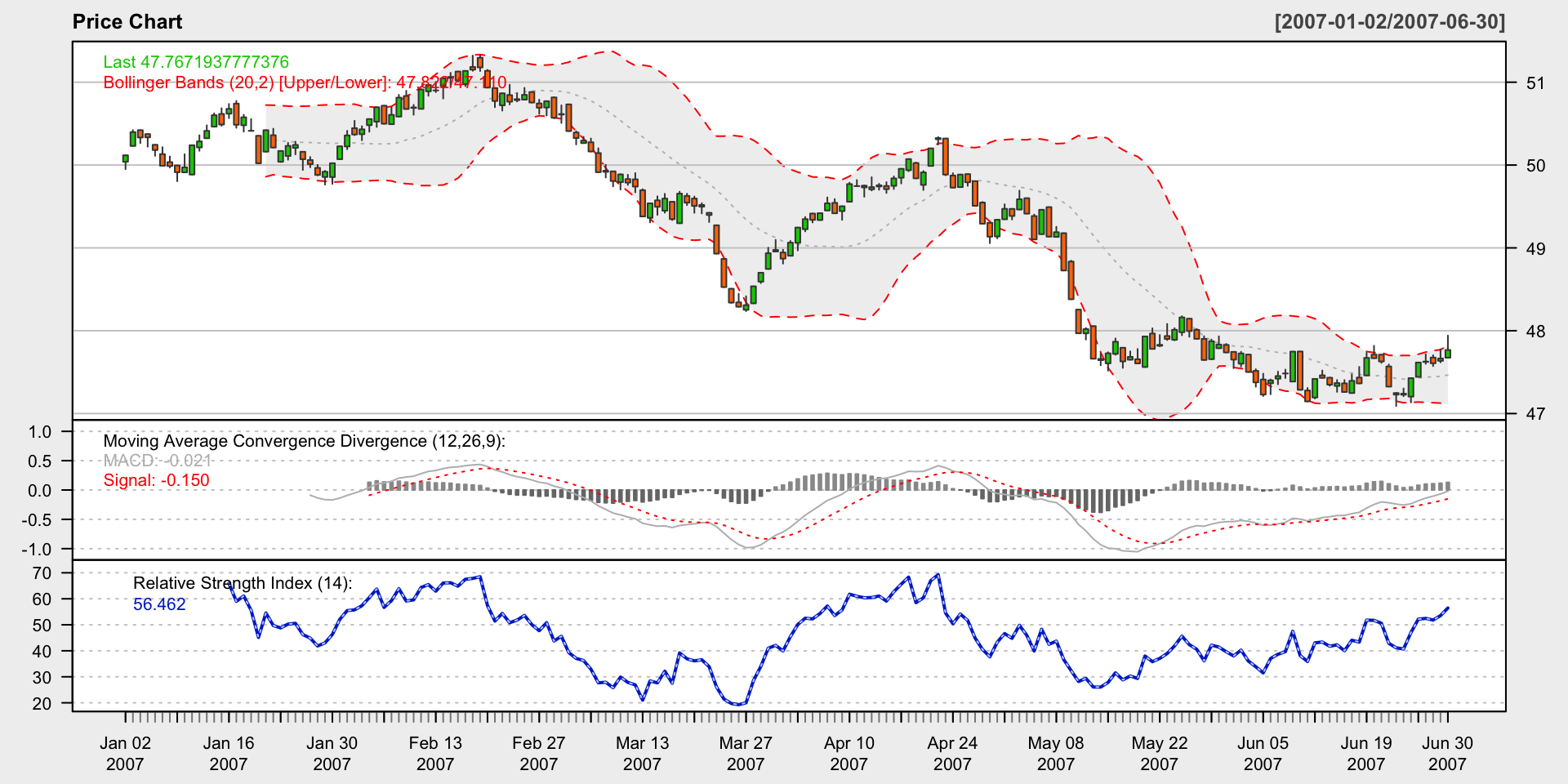Select the red Signal: -0.150 label
This screenshot has width=1568, height=784.
(156, 480)
